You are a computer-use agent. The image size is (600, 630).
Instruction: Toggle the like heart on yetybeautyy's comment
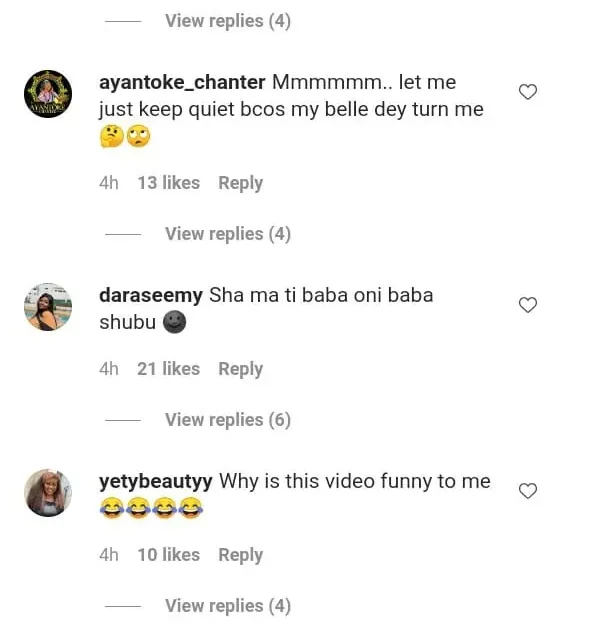coord(528,490)
